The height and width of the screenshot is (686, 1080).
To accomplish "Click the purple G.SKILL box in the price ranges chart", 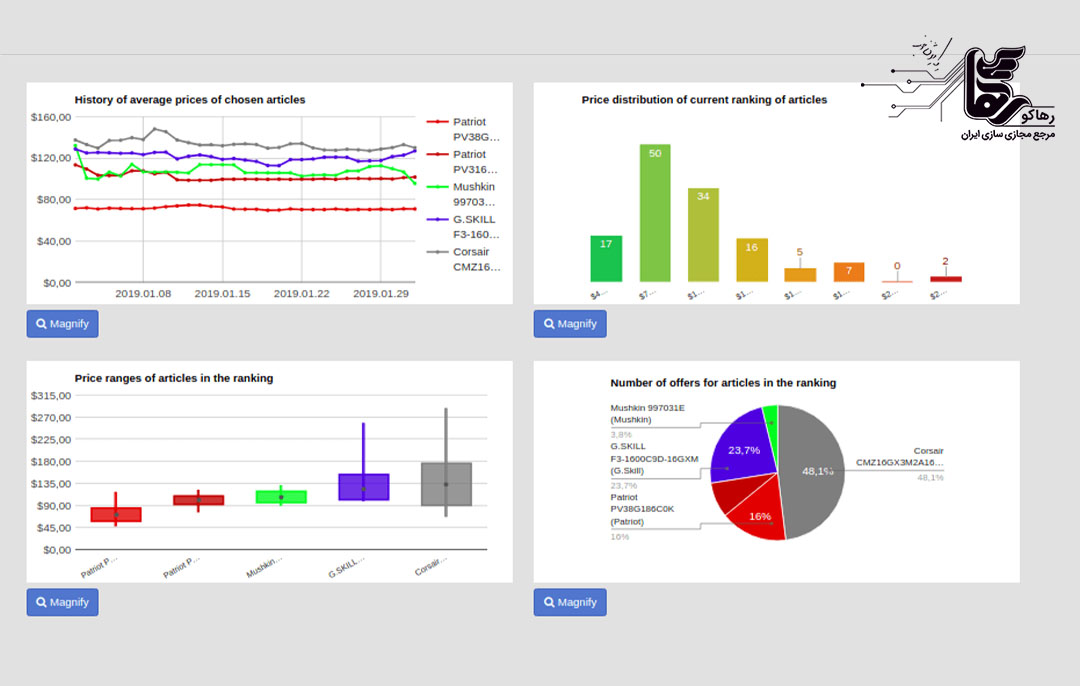I will pyautogui.click(x=363, y=487).
